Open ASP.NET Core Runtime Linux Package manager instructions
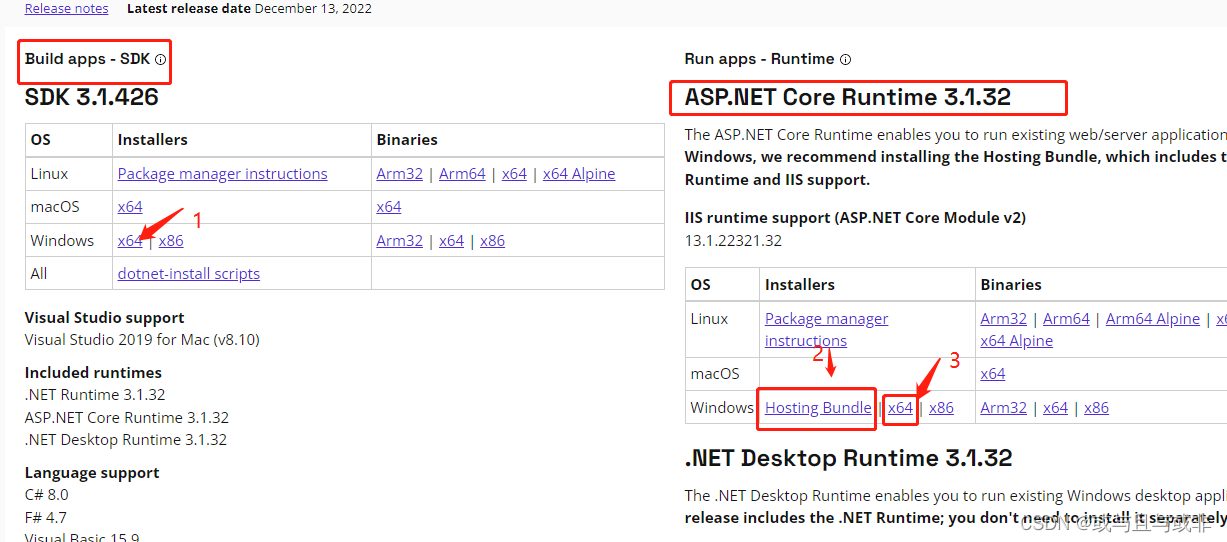 tap(826, 319)
